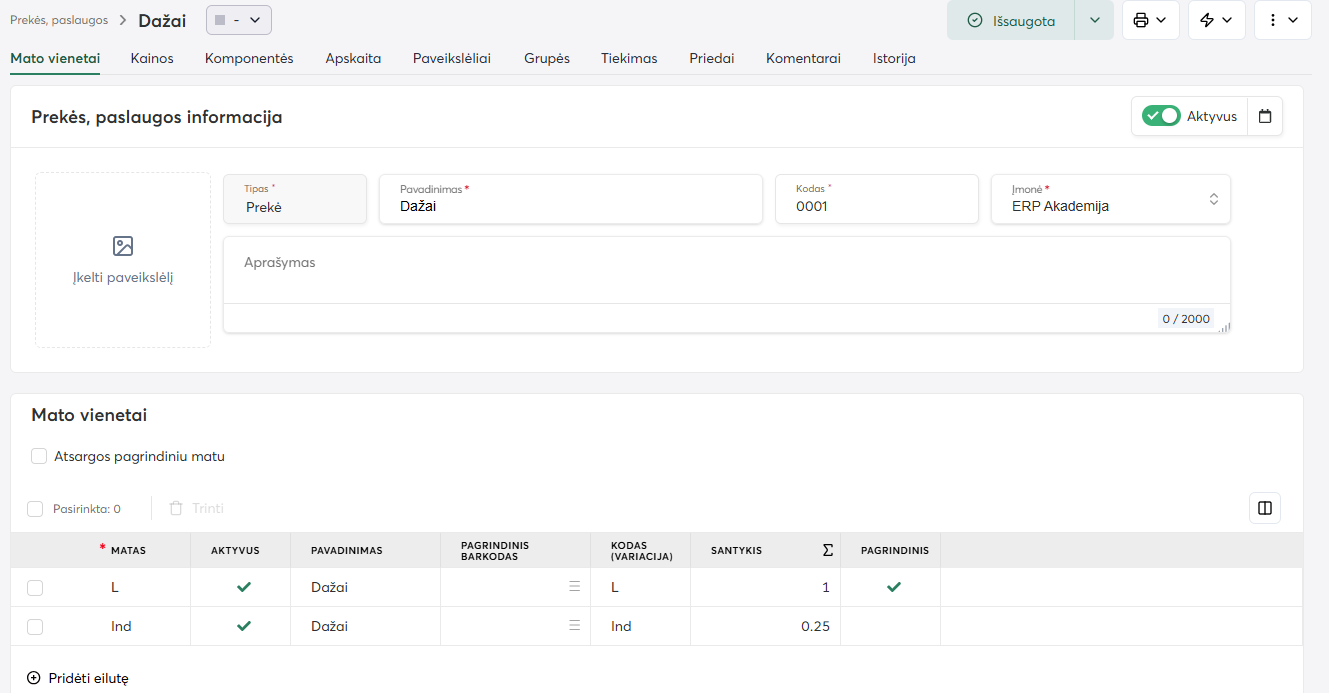This screenshot has width=1329, height=693.
Task: Open the Tipas Prekė selector
Action: pos(295,199)
